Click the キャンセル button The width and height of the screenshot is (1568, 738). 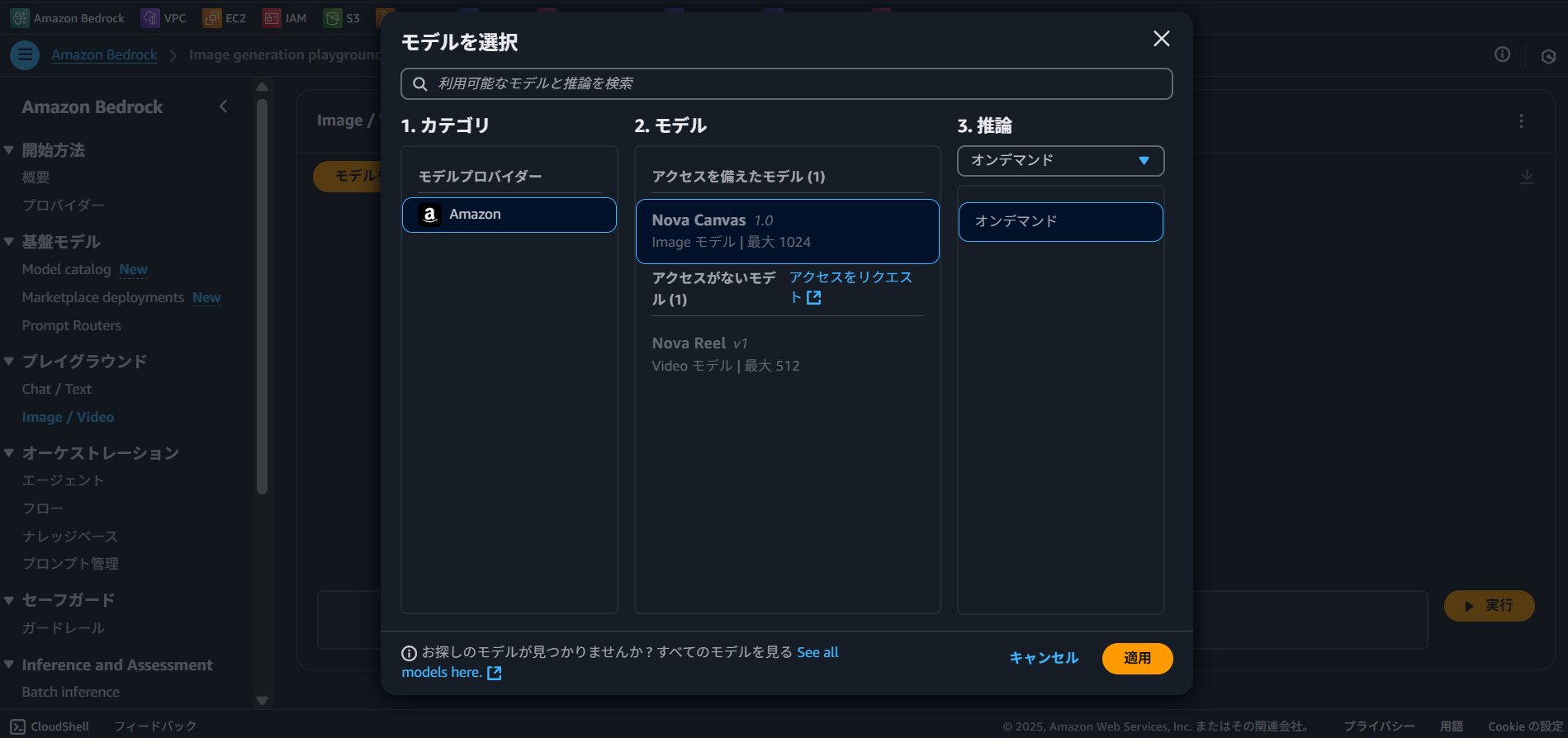click(1044, 658)
